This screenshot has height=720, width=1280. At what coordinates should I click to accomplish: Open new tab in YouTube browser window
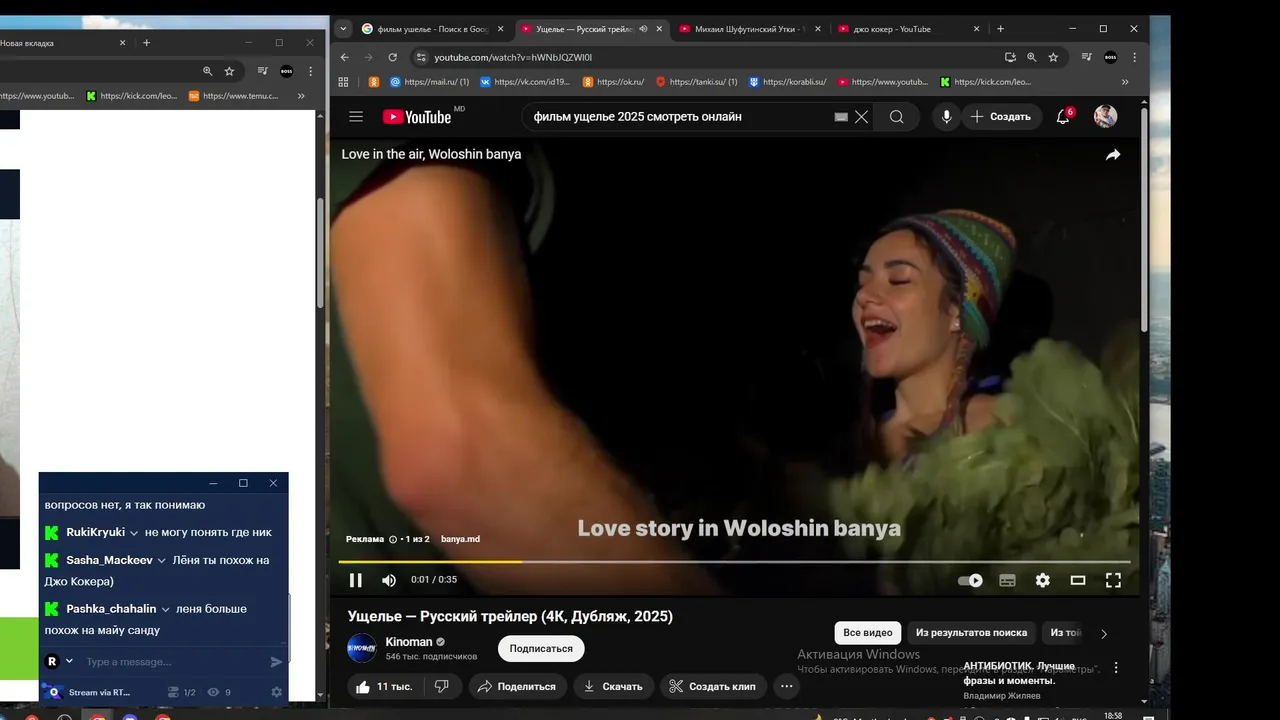click(1001, 29)
